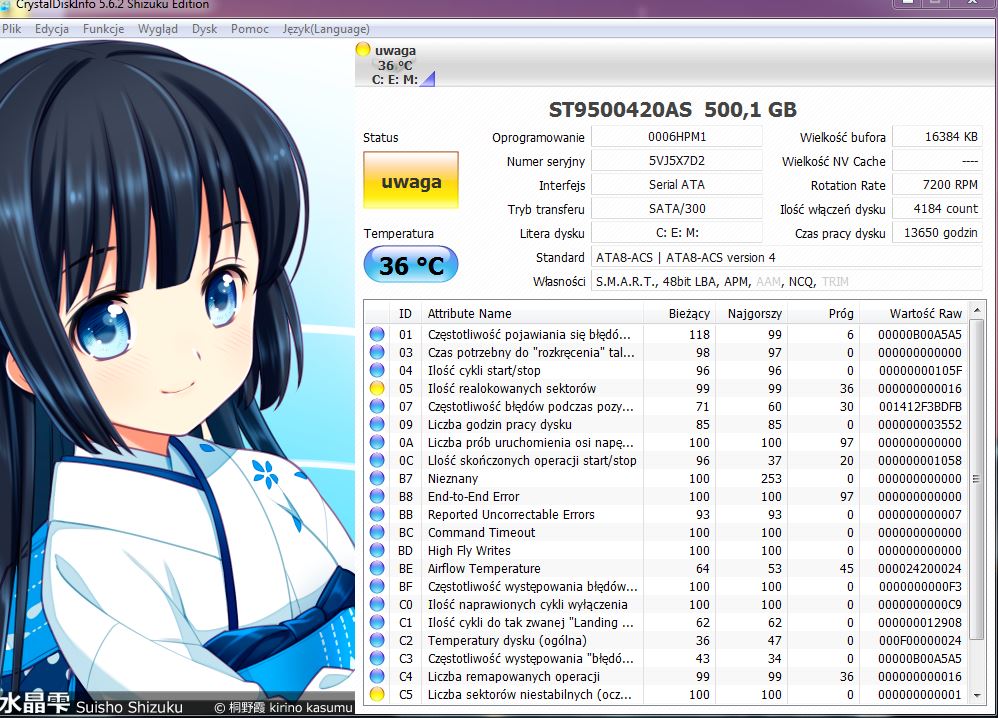Click the status icon for attribute C4
This screenshot has width=998, height=718.
click(x=377, y=676)
